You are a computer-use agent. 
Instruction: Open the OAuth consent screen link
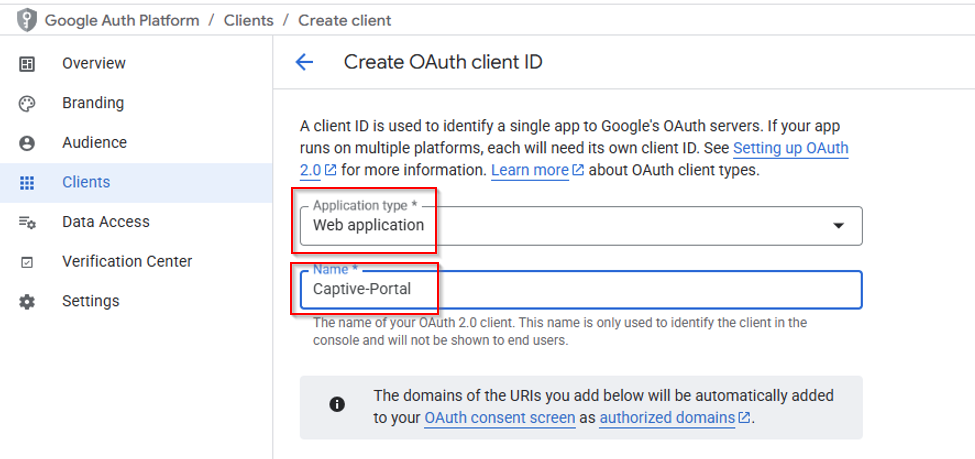point(500,418)
